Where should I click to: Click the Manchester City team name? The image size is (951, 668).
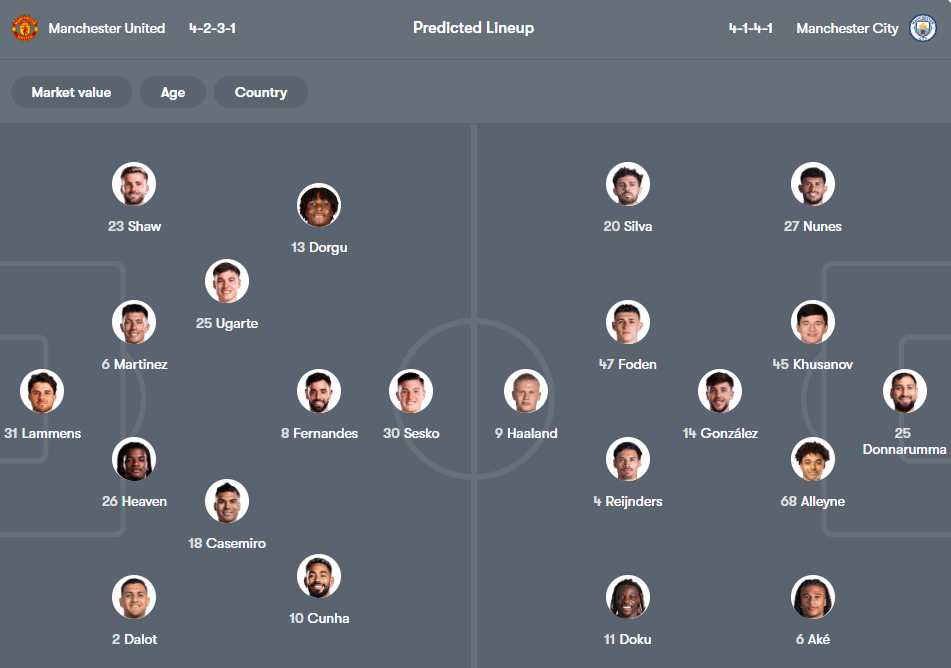click(x=847, y=28)
